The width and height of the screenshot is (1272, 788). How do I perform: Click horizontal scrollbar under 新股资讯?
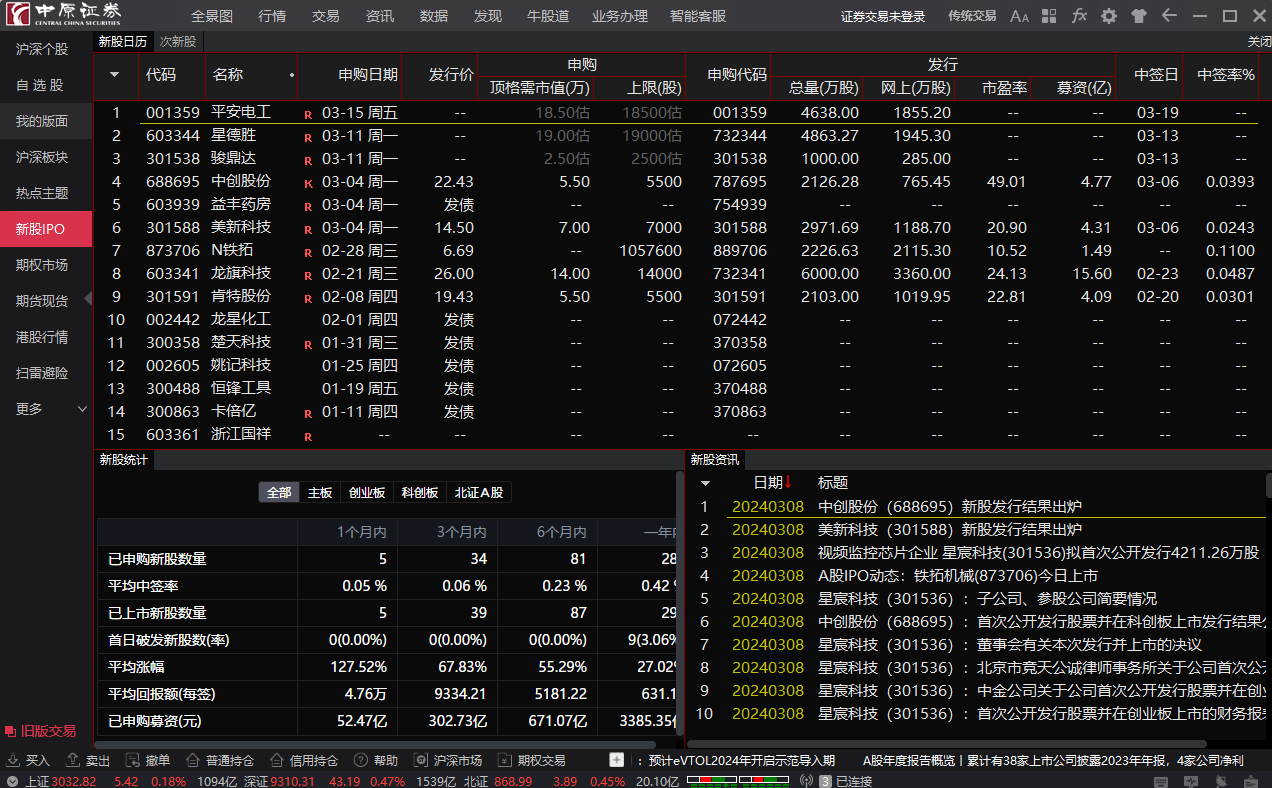tap(947, 744)
